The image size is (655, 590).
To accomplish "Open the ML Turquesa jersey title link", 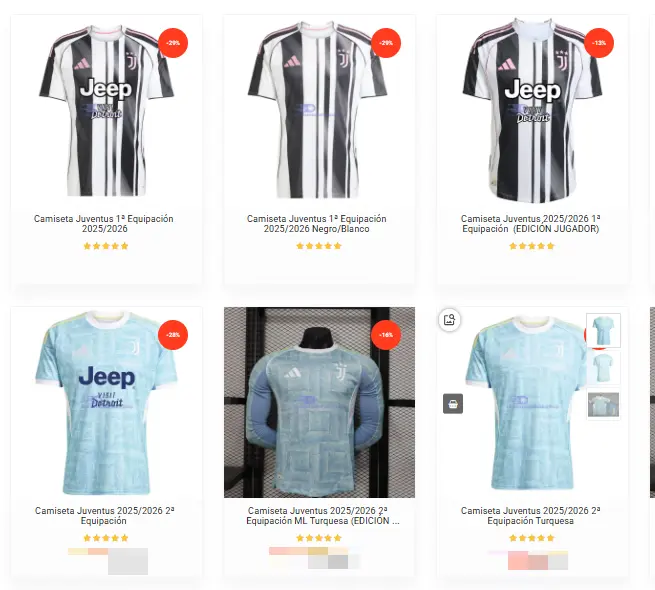I will click(x=322, y=516).
